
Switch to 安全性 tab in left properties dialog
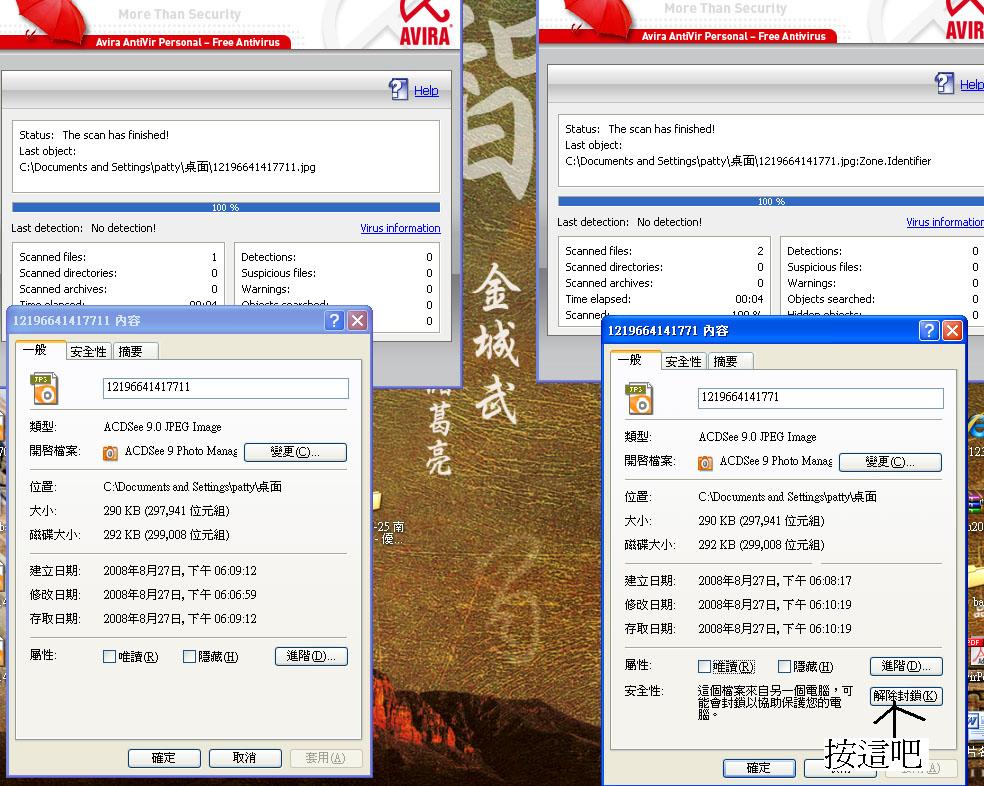coord(88,352)
